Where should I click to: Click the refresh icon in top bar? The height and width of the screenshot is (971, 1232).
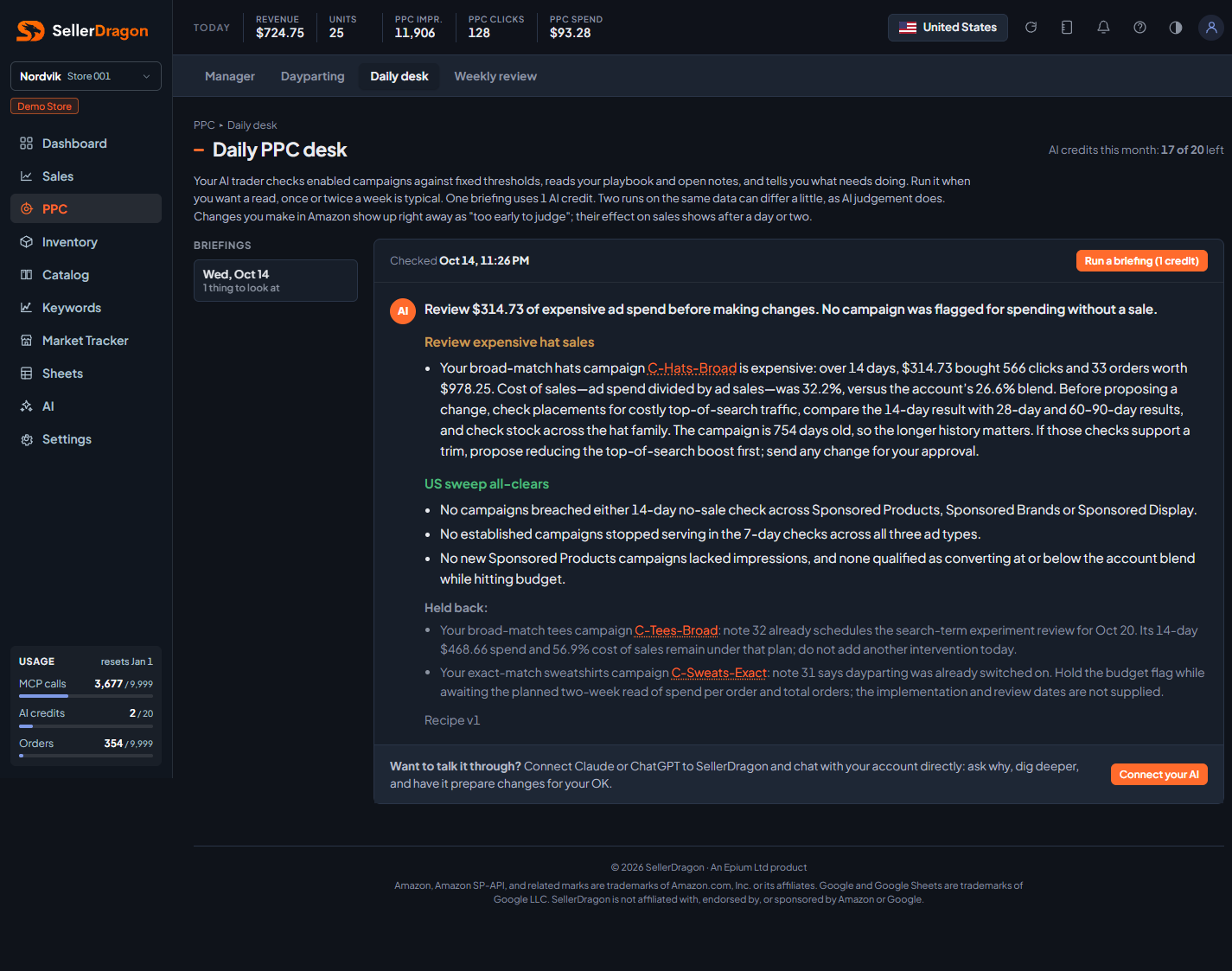pyautogui.click(x=1031, y=28)
